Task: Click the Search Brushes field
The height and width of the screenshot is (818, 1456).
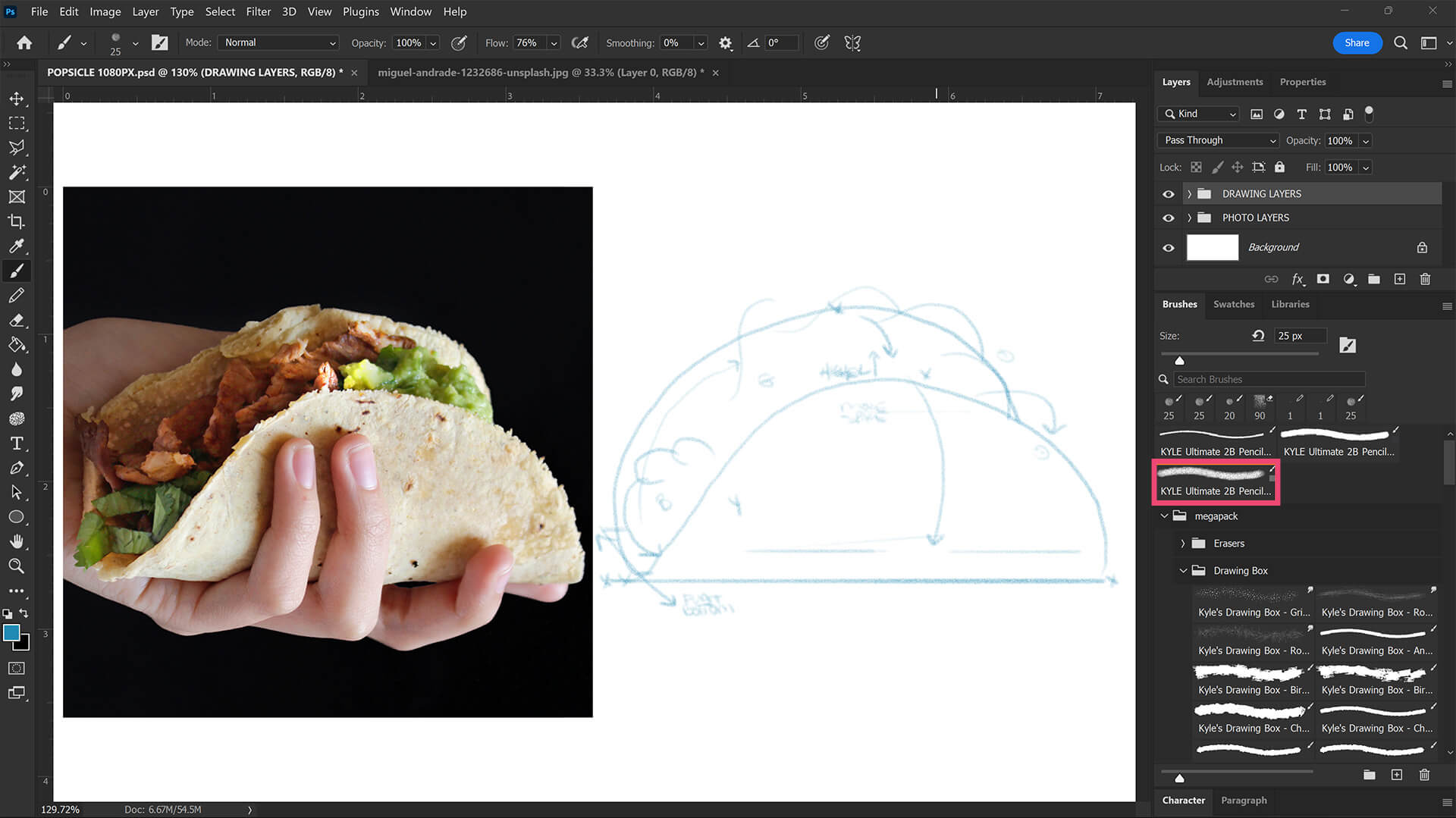Action: (1269, 379)
